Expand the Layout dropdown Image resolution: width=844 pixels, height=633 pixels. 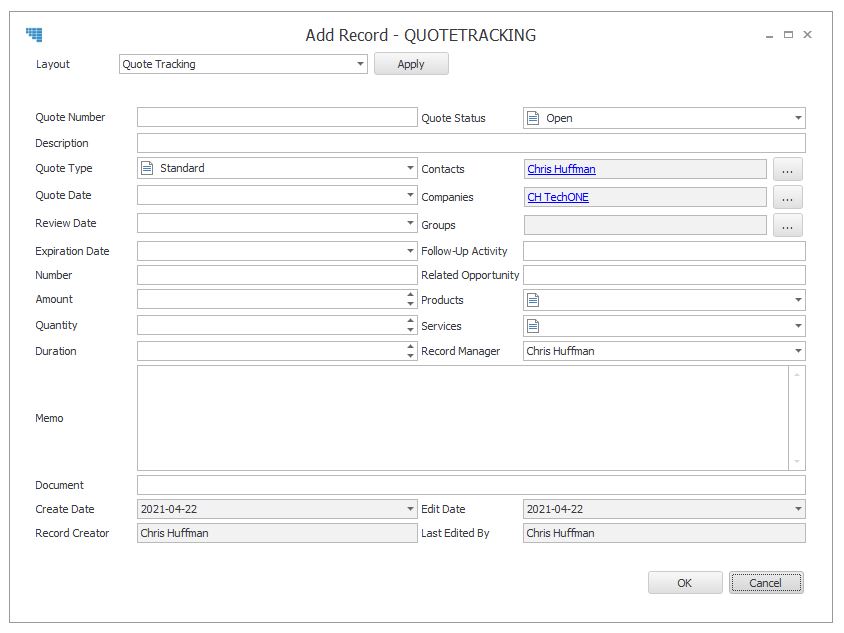(x=360, y=64)
